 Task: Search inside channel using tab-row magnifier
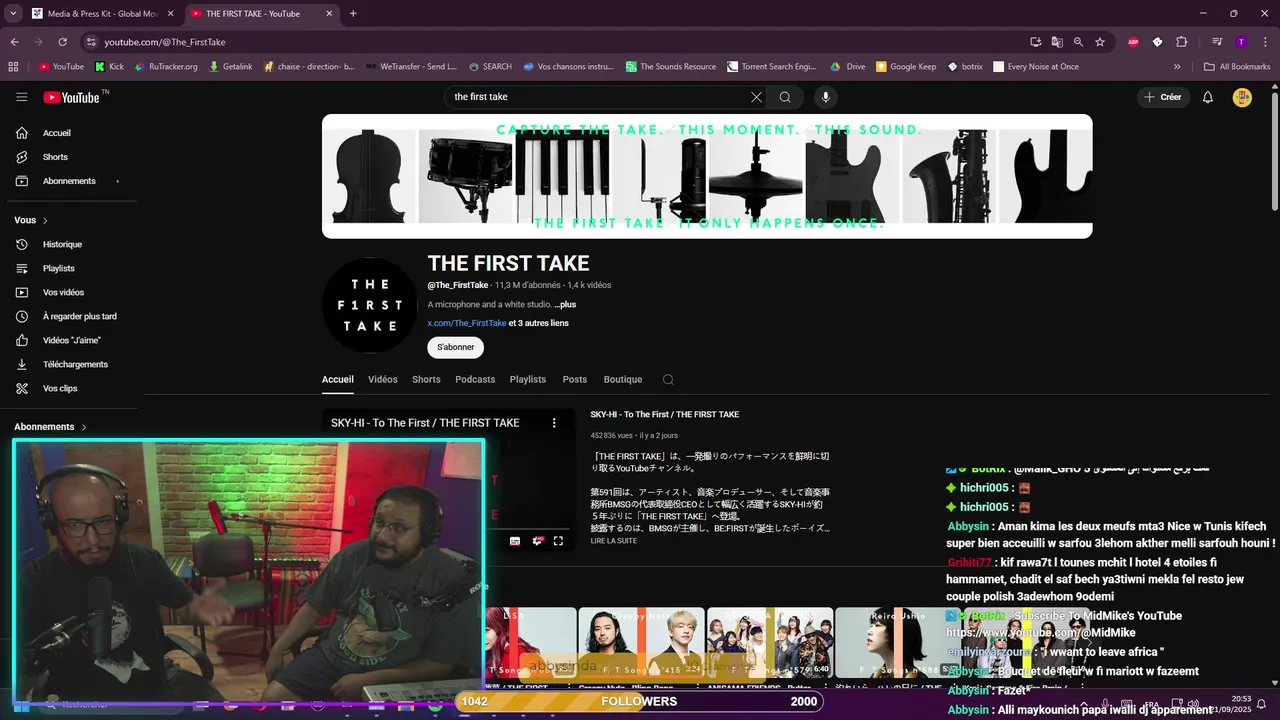coord(668,380)
